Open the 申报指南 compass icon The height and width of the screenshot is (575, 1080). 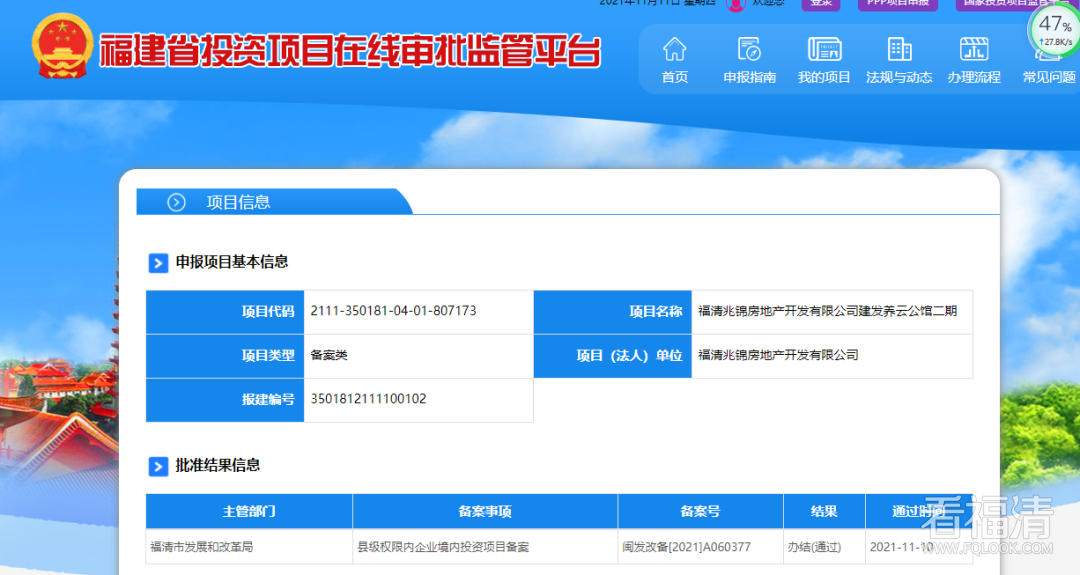[x=749, y=49]
